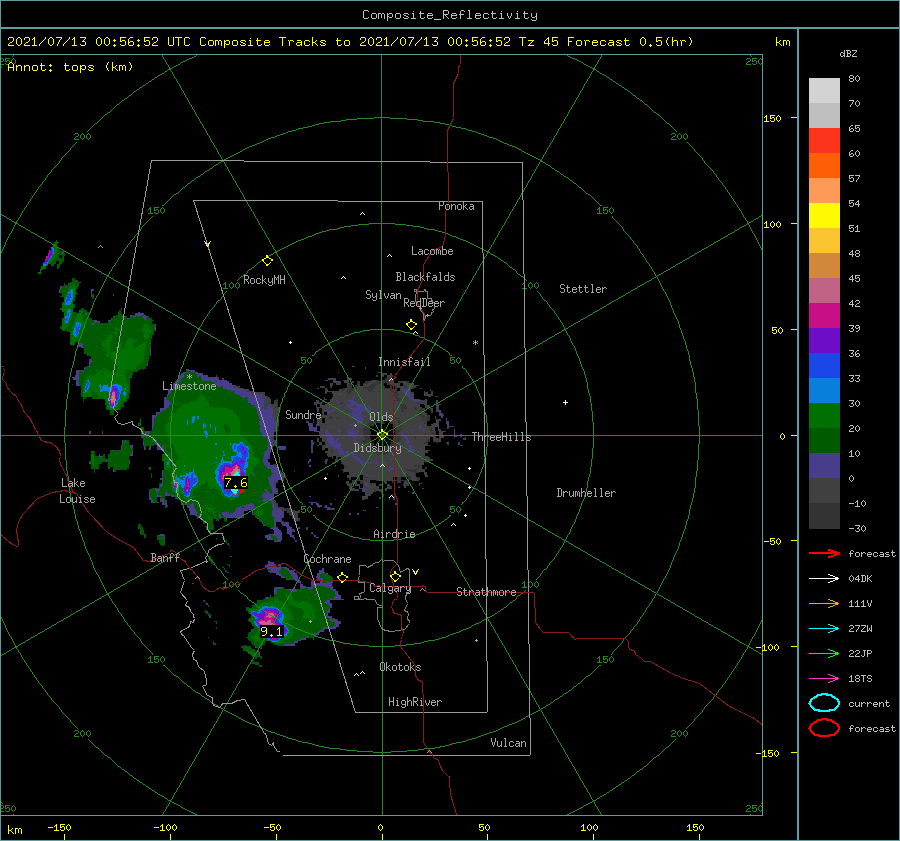The image size is (900, 841).
Task: Click the red forecast arrow in legend
Action: coord(824,553)
